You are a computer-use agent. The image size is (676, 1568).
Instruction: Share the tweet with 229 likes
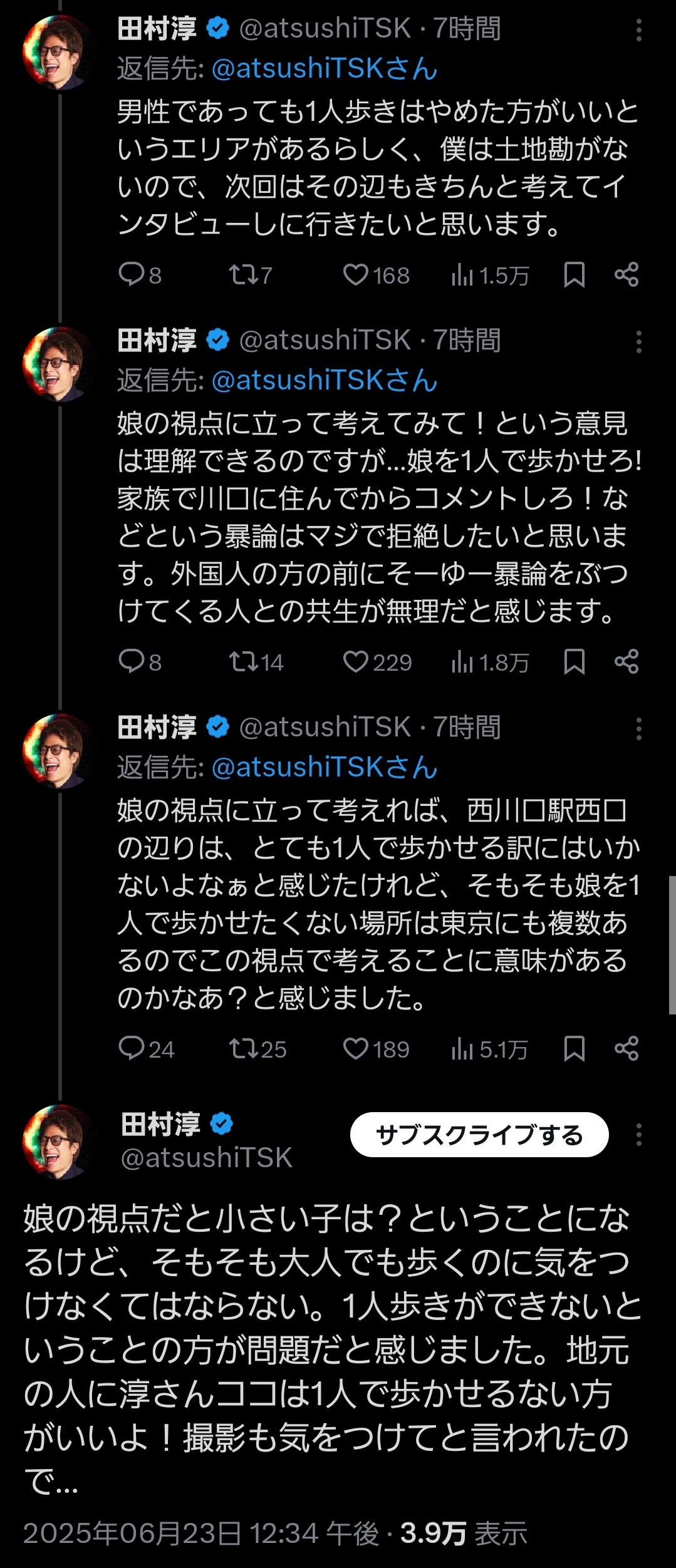(x=627, y=662)
